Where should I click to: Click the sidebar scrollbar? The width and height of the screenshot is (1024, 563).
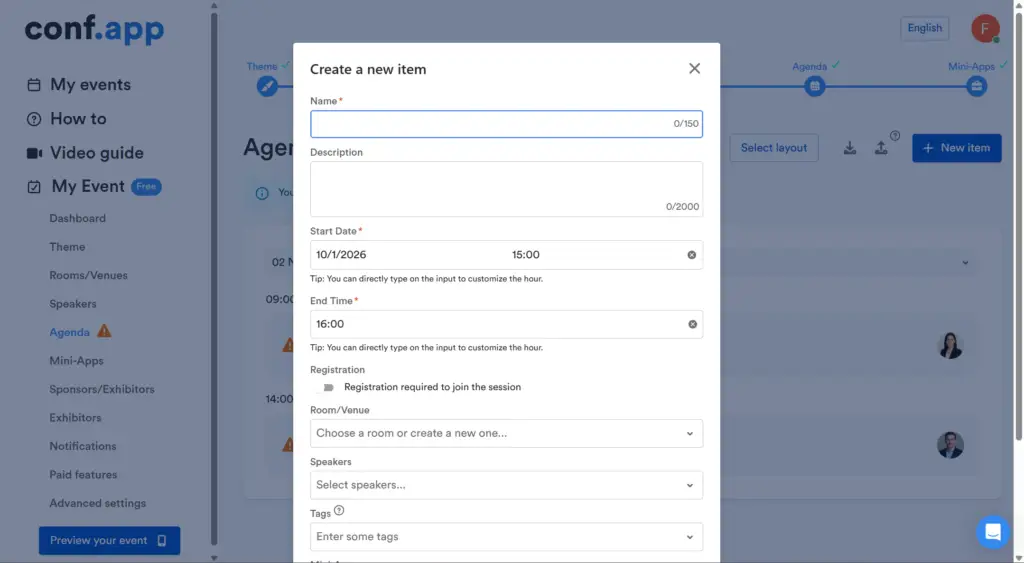[214, 279]
